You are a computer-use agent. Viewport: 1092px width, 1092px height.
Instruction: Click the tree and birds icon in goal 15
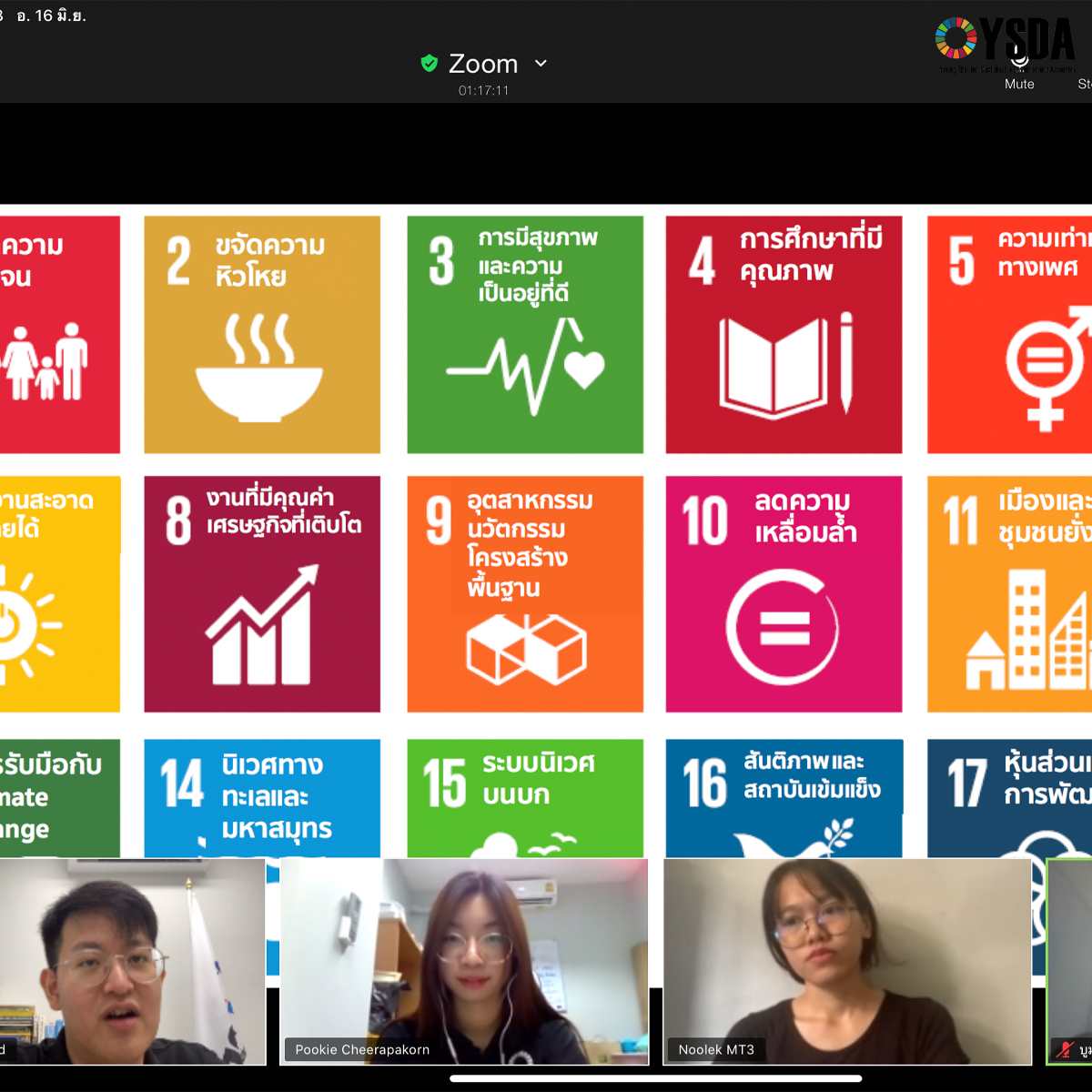523,844
